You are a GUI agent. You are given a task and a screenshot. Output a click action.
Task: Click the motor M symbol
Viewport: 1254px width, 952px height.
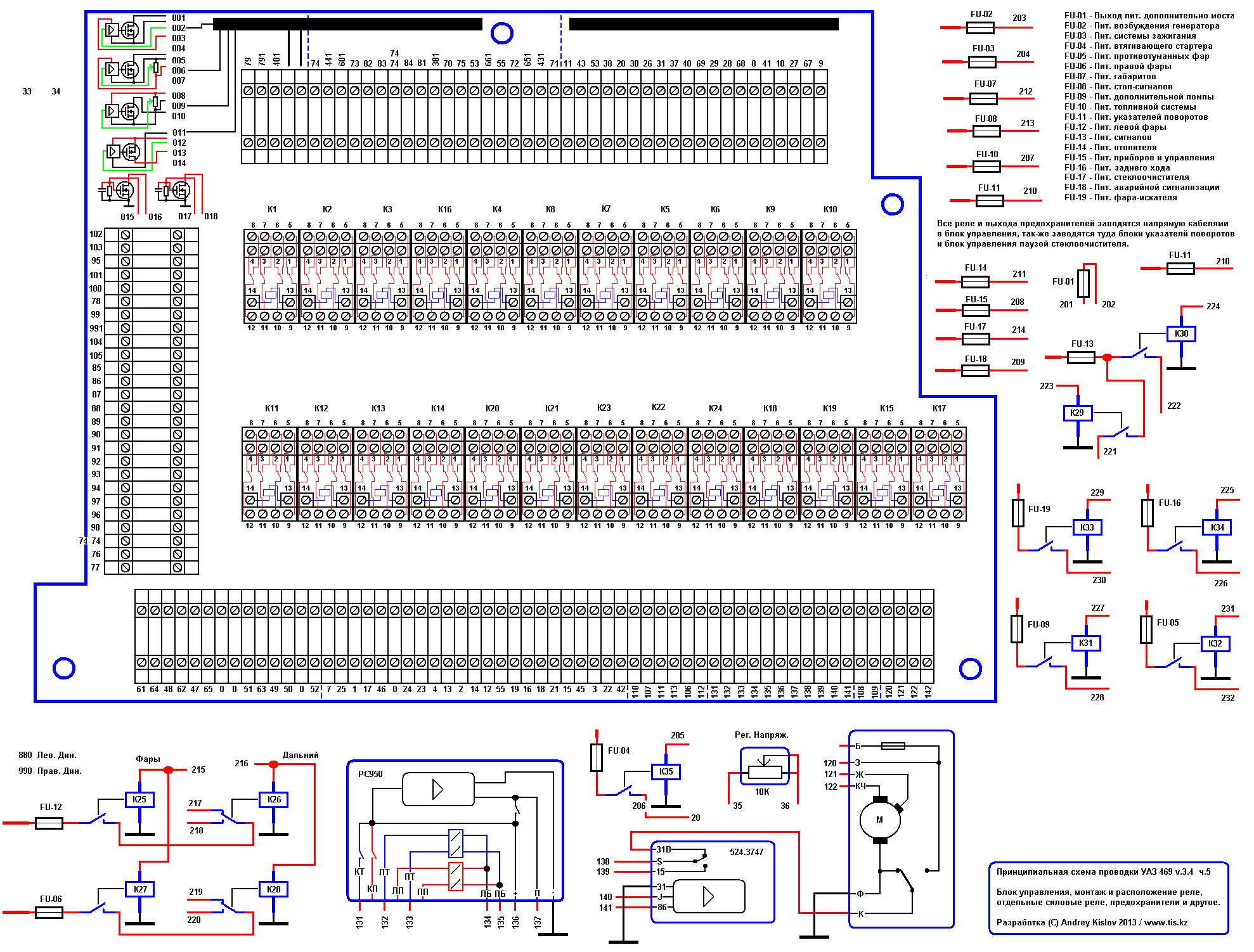click(879, 820)
